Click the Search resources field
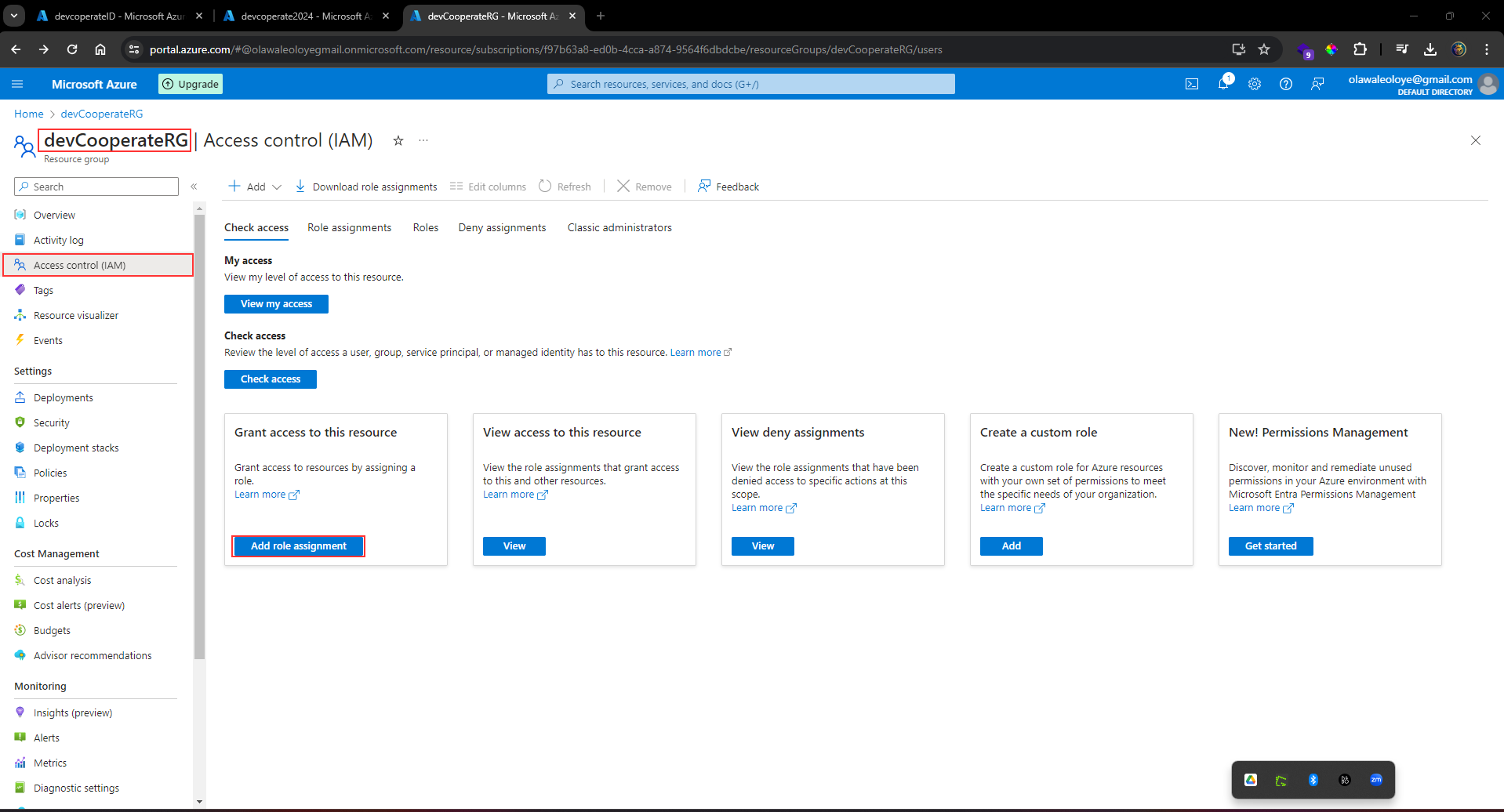Image resolution: width=1504 pixels, height=812 pixels. click(x=750, y=84)
